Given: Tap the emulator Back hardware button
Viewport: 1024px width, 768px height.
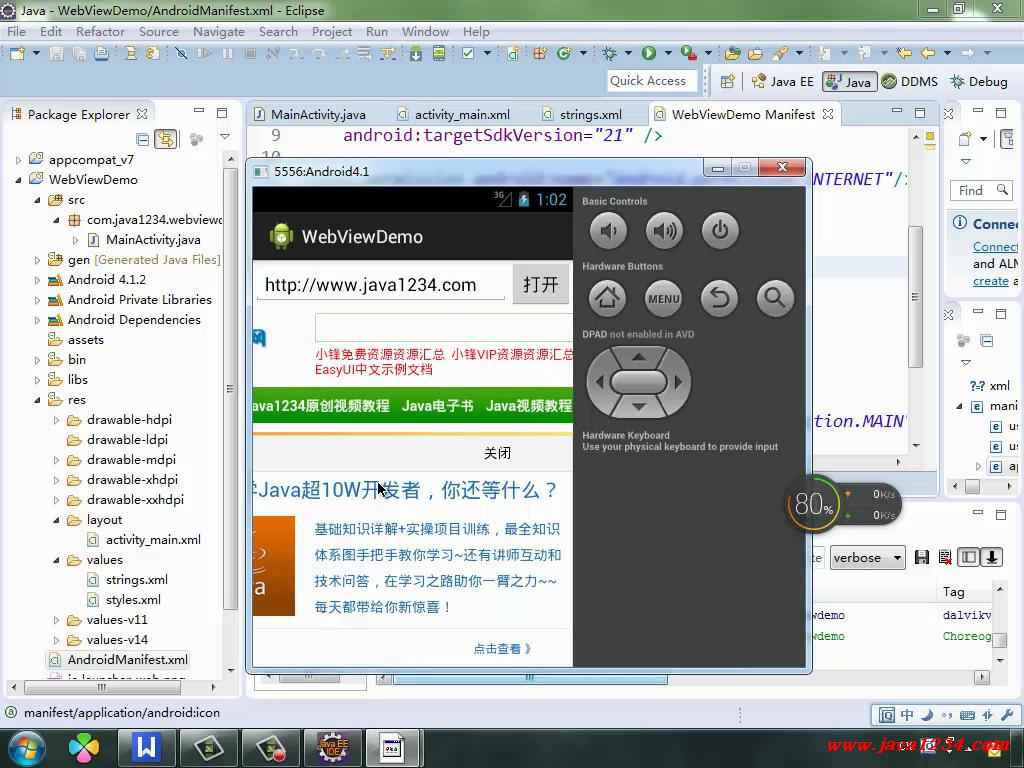Looking at the screenshot, I should [719, 298].
